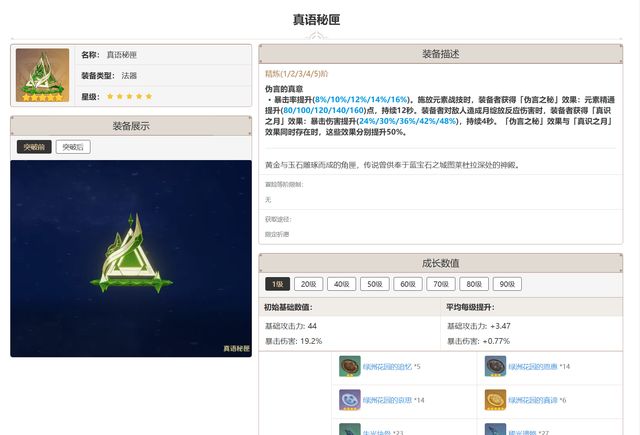This screenshot has height=435, width=640.
Task: Click the 精炼(1/2/3/4/5)阶 refinement label
Action: pos(296,74)
